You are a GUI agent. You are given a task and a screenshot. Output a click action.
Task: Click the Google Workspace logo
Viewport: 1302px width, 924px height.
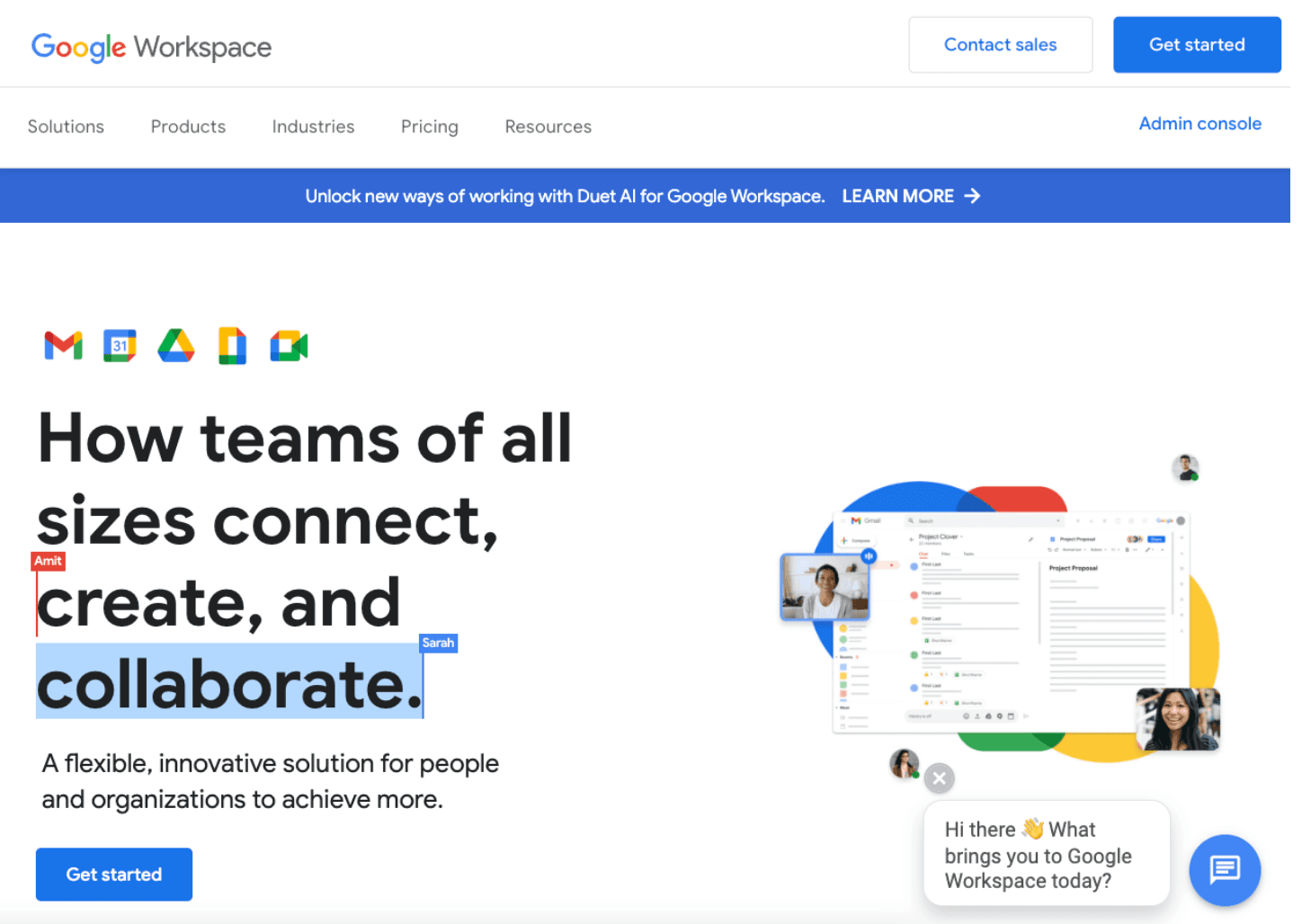(x=151, y=47)
